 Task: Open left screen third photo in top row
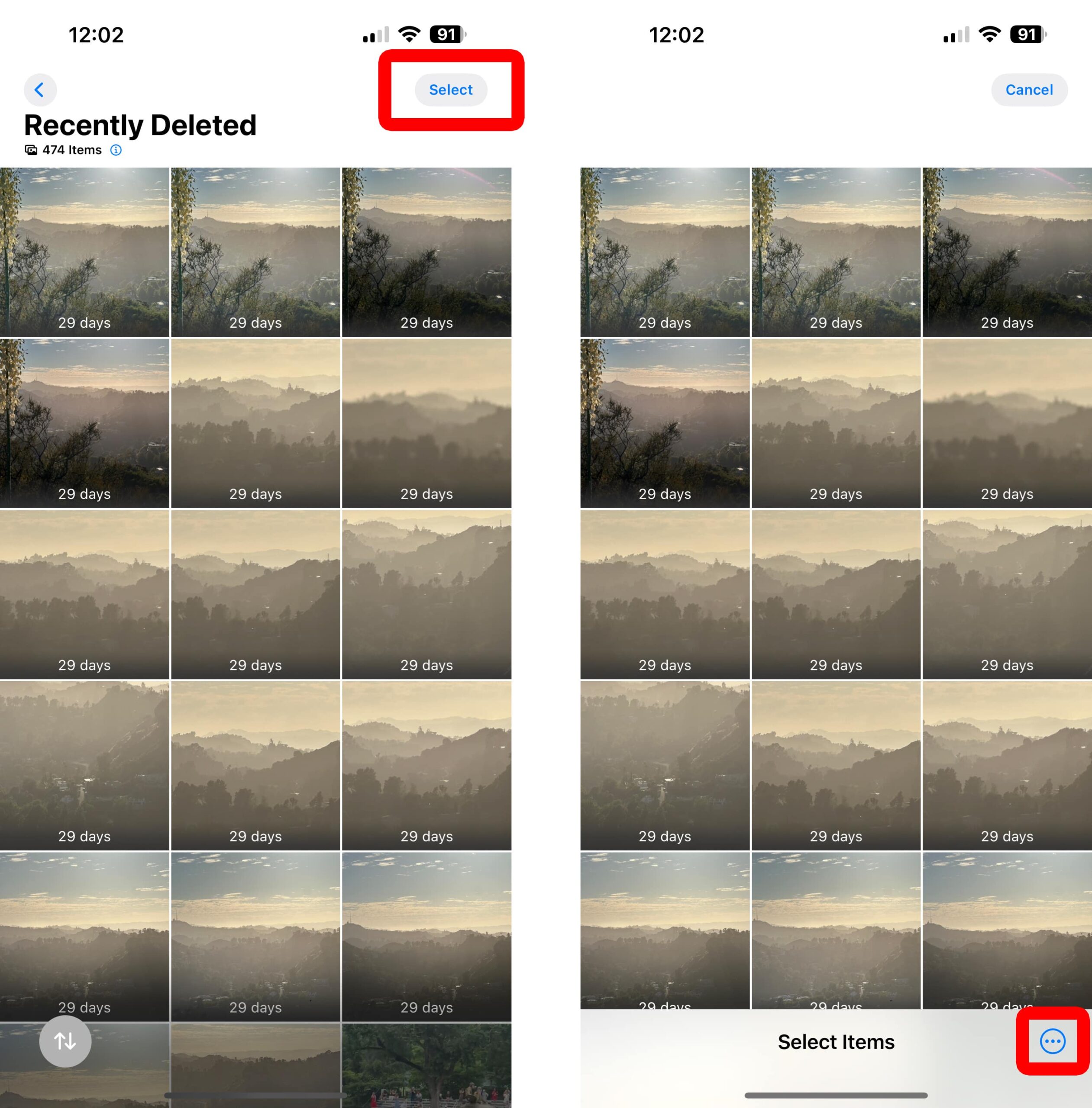click(426, 251)
